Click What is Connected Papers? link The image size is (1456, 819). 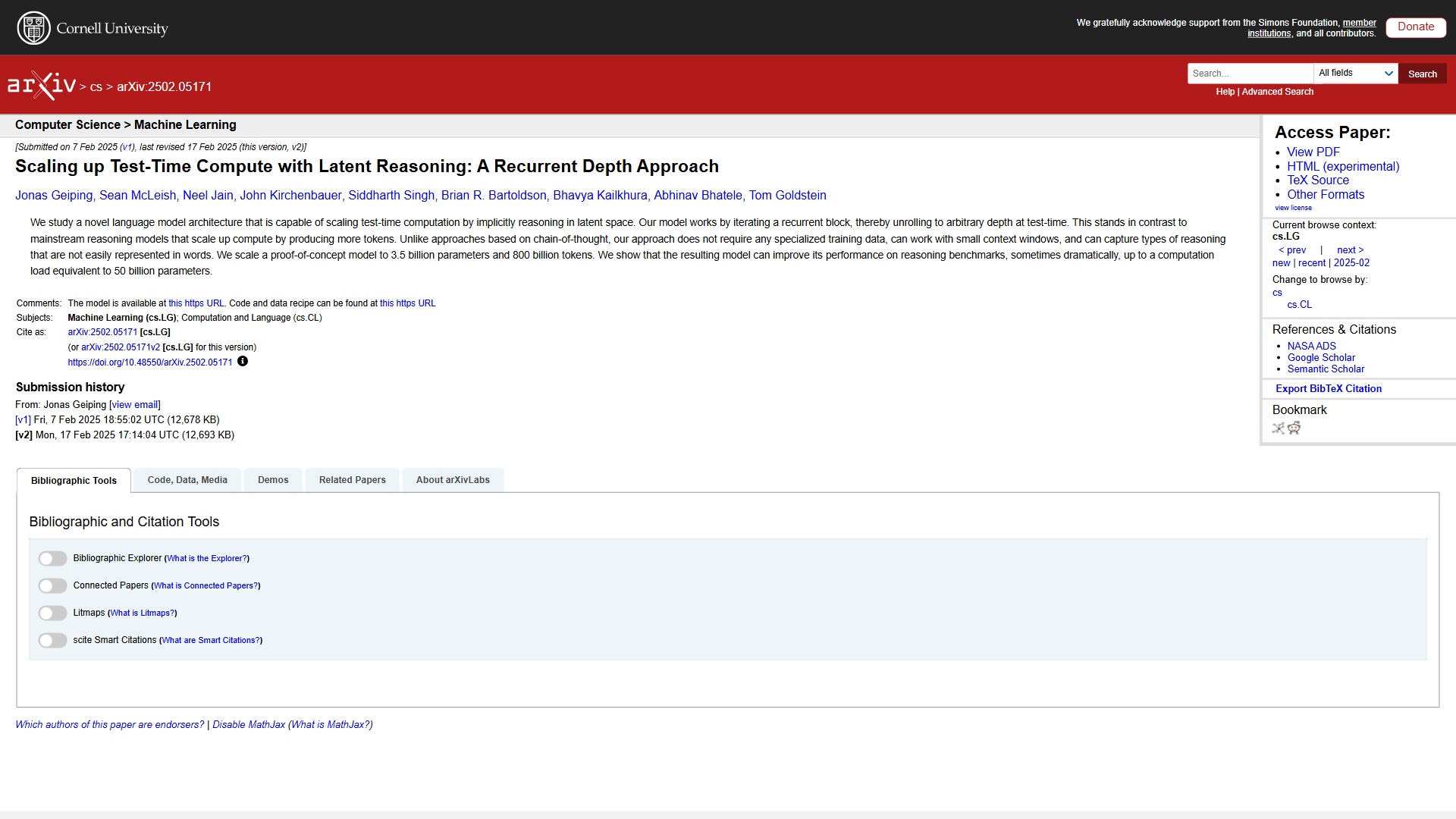tap(206, 585)
